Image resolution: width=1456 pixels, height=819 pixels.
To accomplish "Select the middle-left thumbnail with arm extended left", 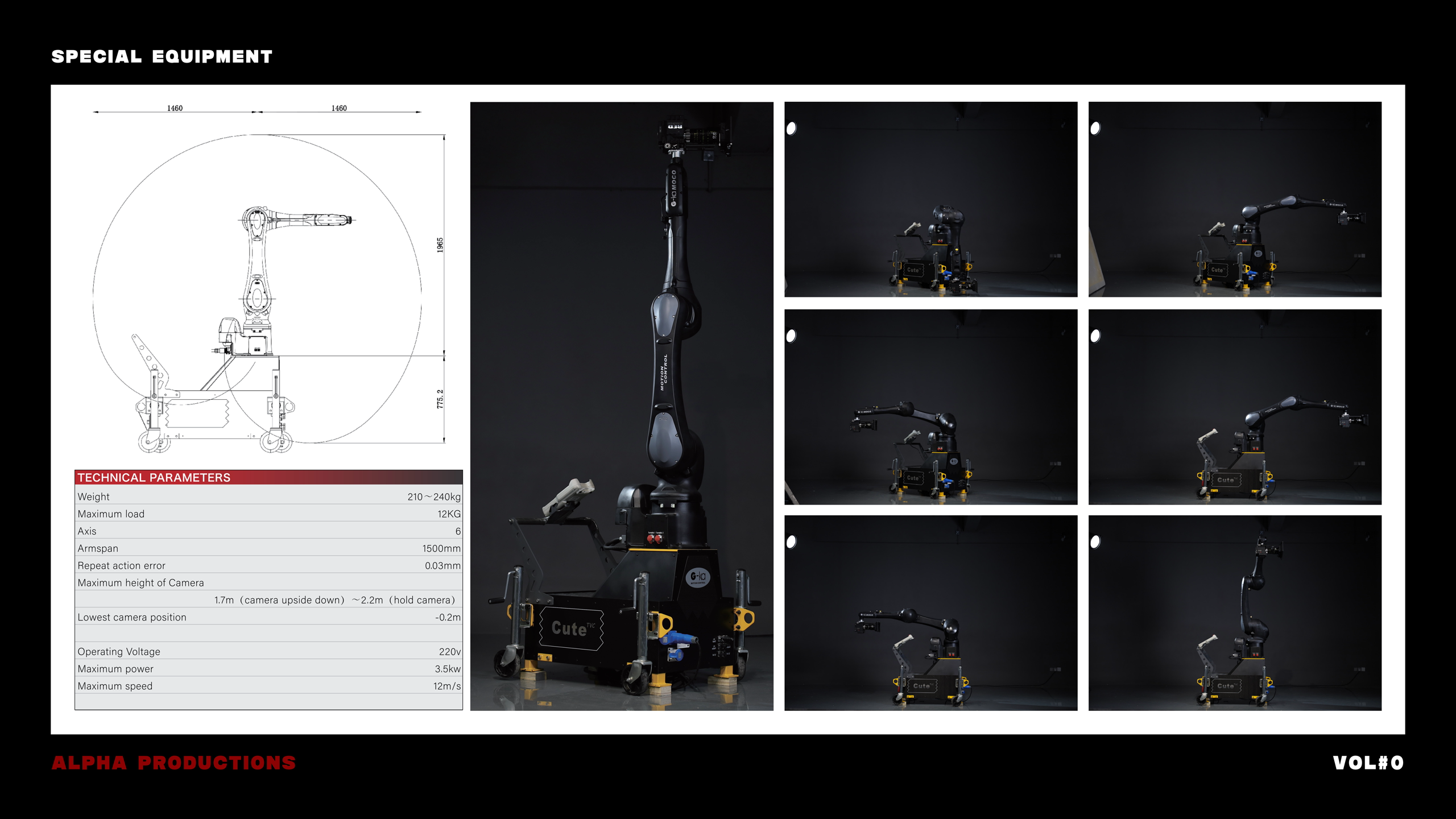I will 930,407.
